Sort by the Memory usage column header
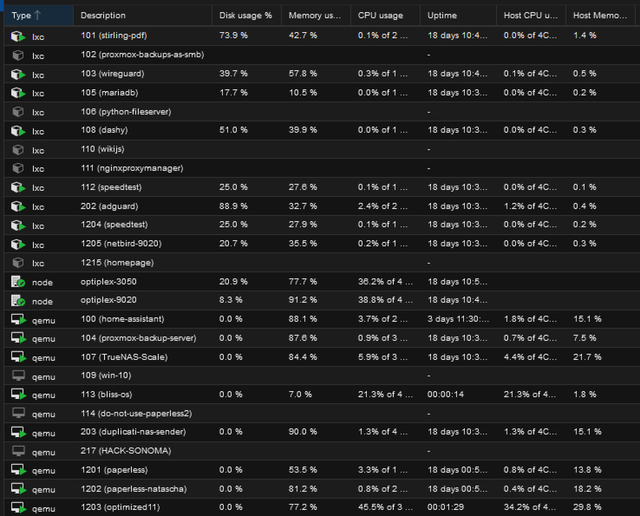640x516 pixels. [x=316, y=16]
